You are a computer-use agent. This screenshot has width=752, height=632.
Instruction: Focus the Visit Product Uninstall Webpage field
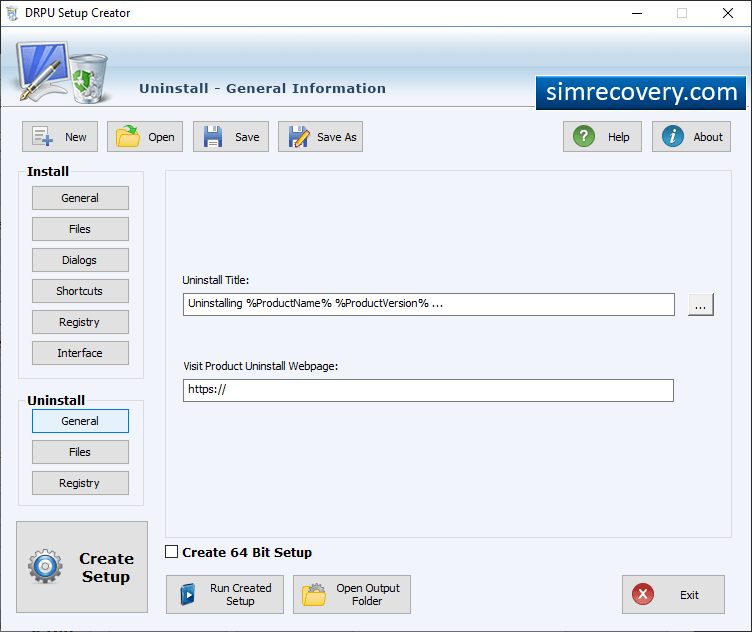click(x=428, y=390)
